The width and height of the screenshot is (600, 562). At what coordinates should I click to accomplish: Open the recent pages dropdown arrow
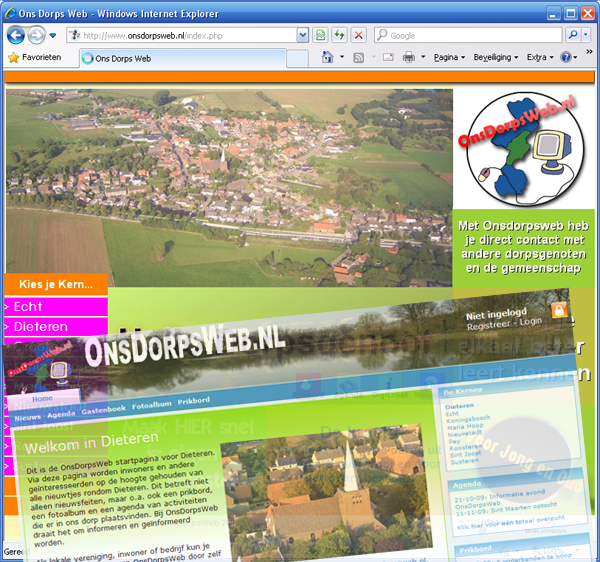53,36
